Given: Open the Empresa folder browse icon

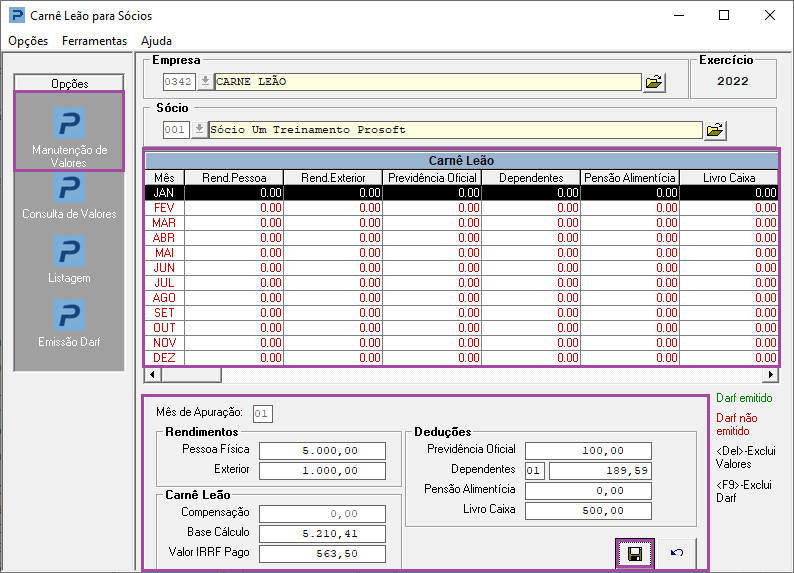Looking at the screenshot, I should point(654,82).
